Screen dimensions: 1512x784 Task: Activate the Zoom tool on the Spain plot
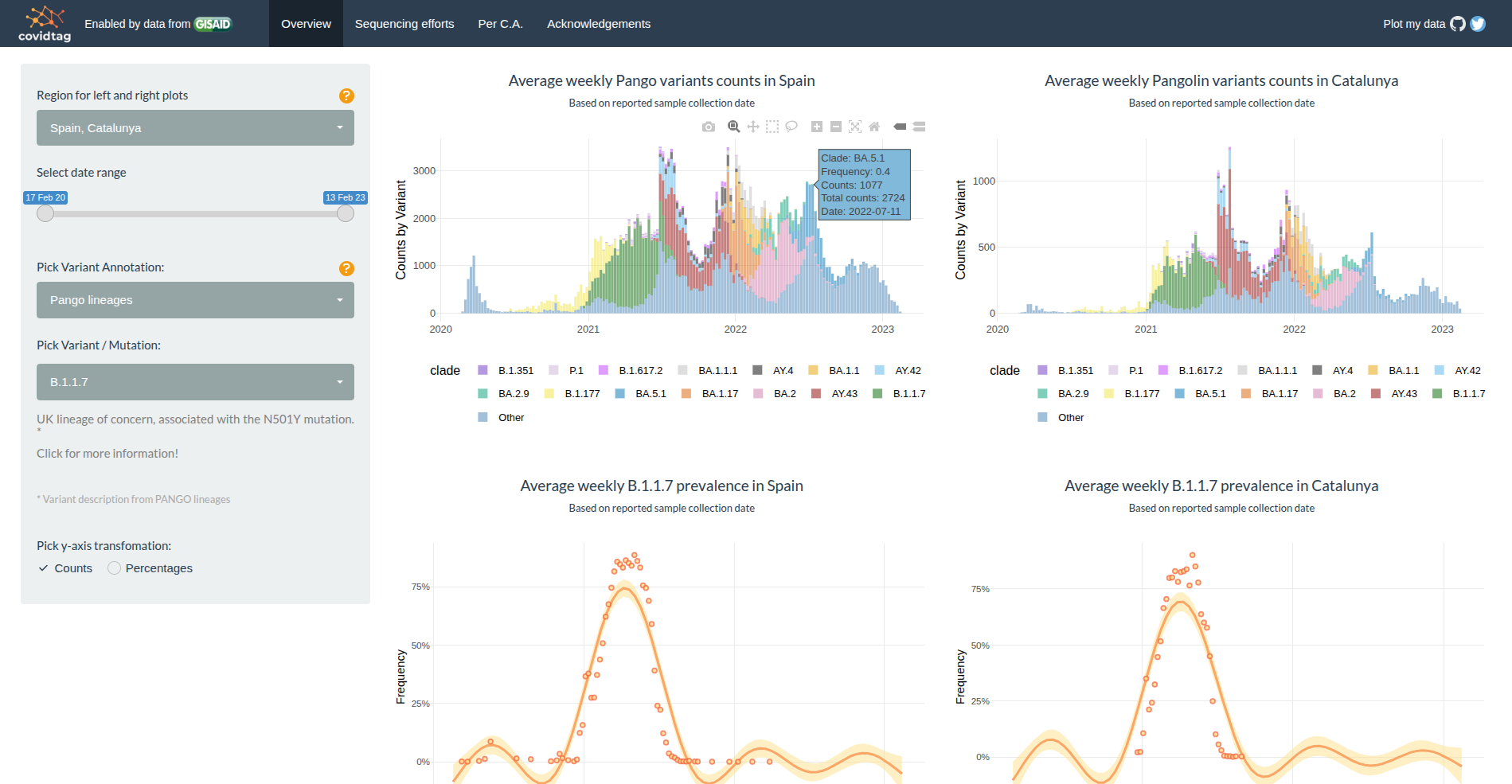733,126
